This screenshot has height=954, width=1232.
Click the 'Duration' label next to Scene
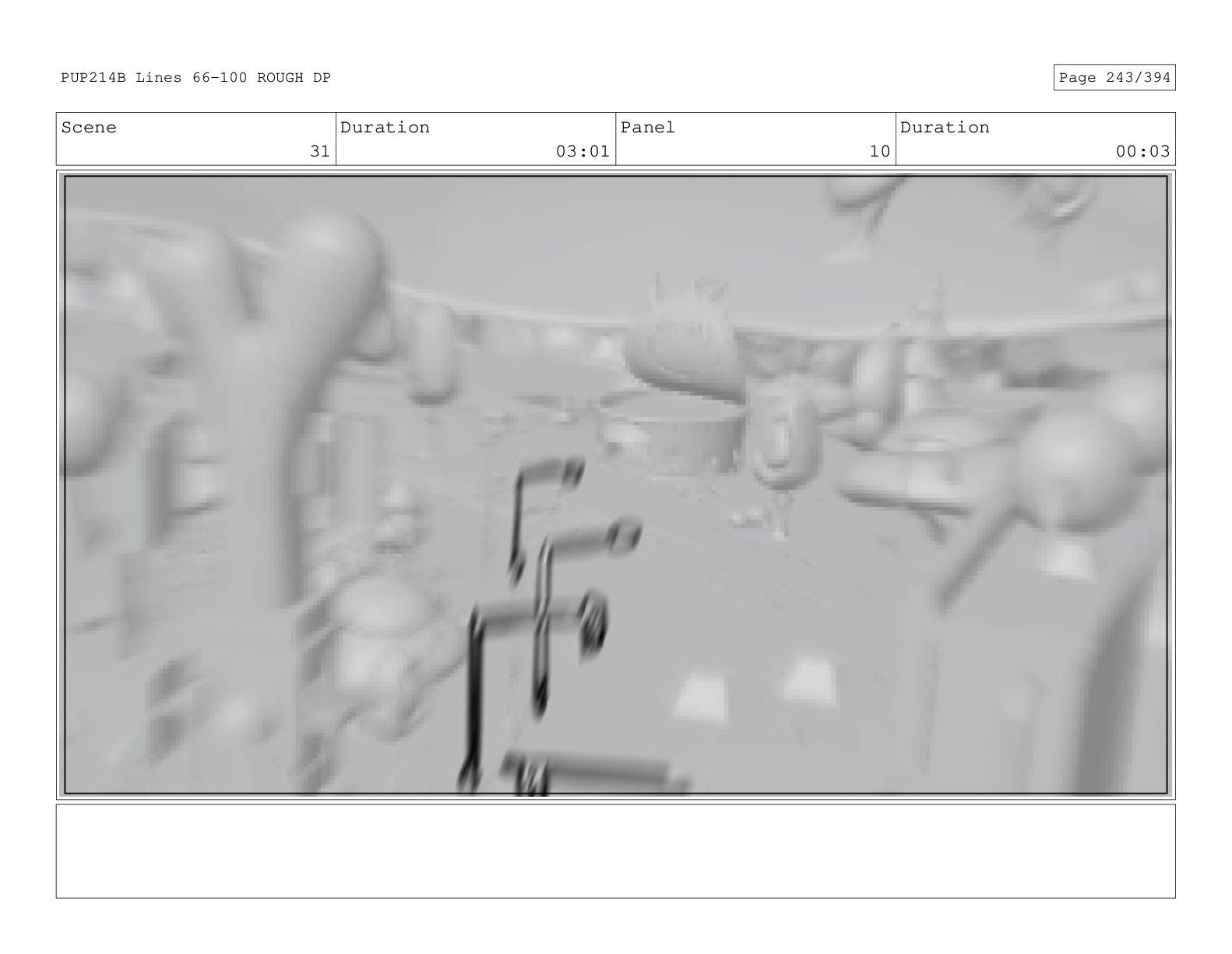385,128
